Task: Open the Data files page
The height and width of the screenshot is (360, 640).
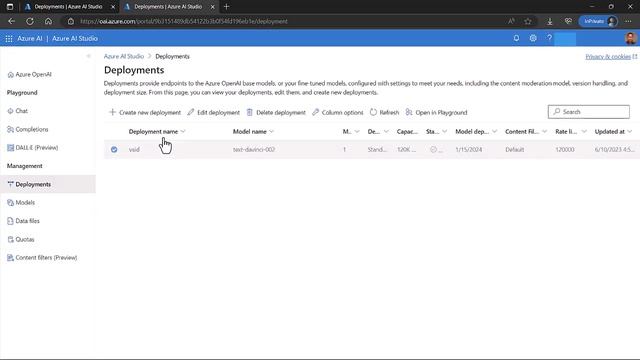Action: click(24, 221)
